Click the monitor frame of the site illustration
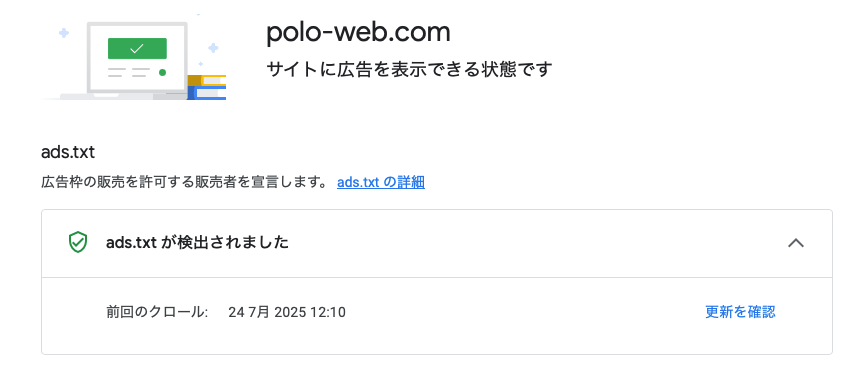This screenshot has width=860, height=376. [x=137, y=58]
